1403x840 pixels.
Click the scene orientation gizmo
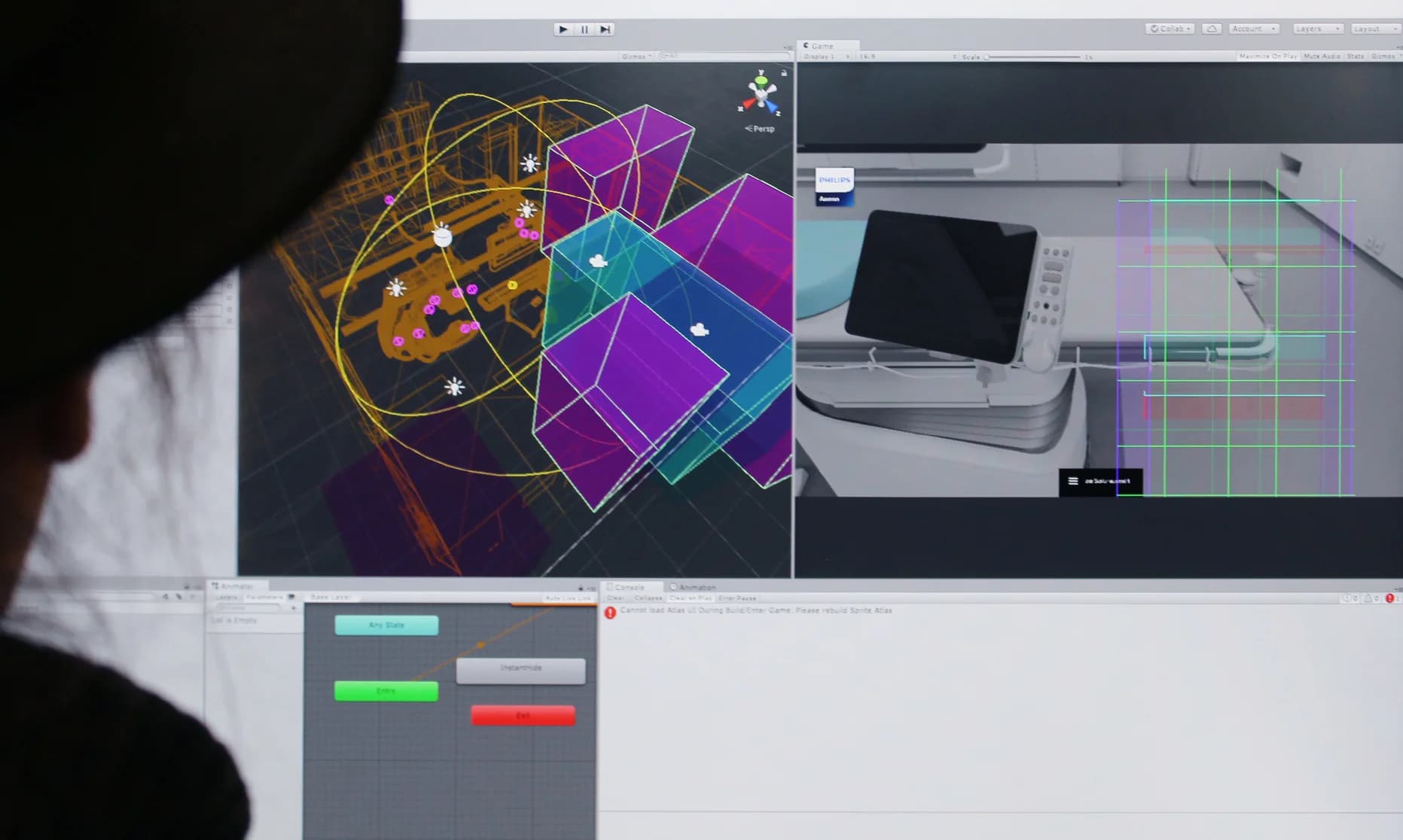[761, 94]
